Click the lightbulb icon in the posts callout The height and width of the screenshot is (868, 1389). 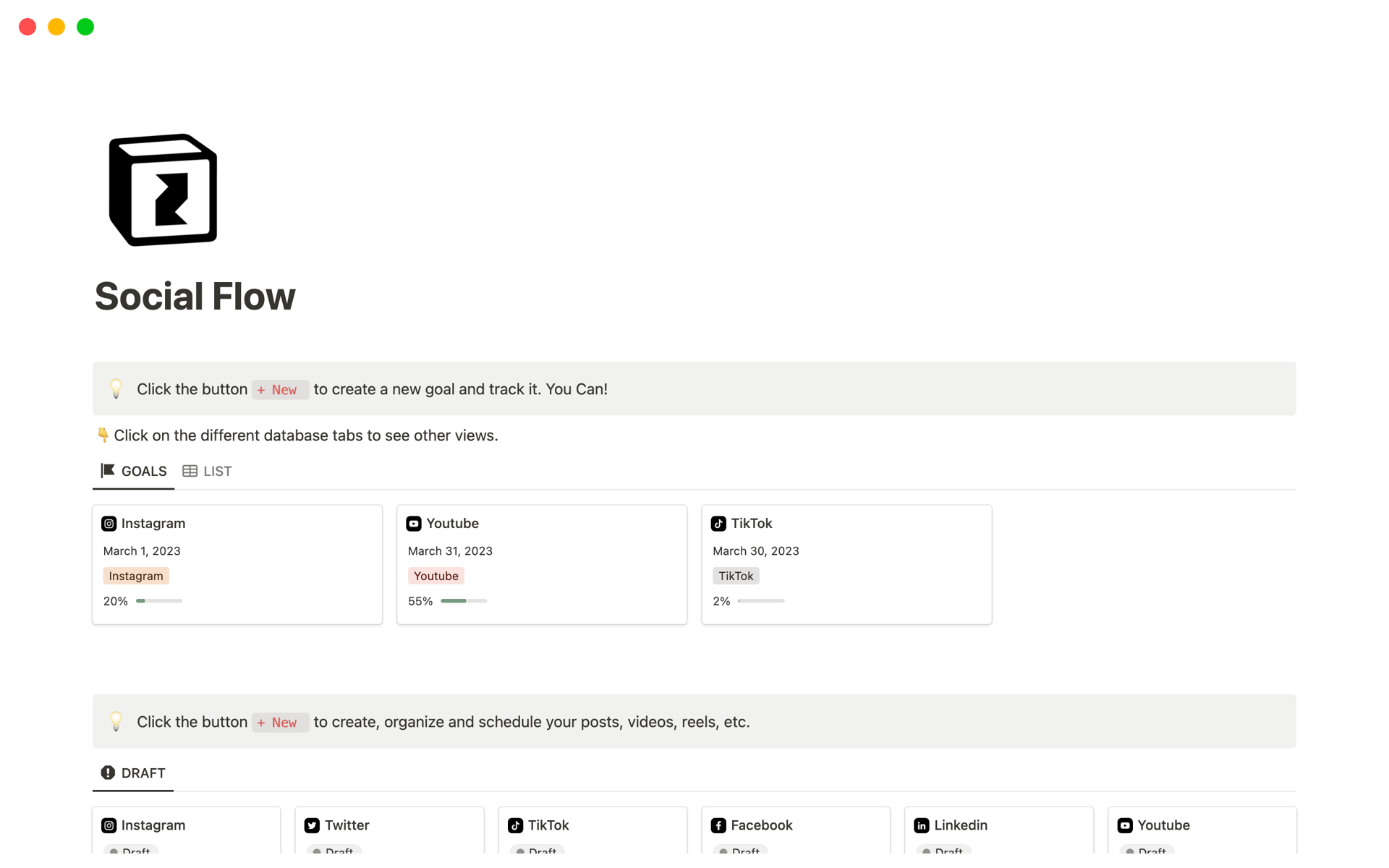click(116, 722)
